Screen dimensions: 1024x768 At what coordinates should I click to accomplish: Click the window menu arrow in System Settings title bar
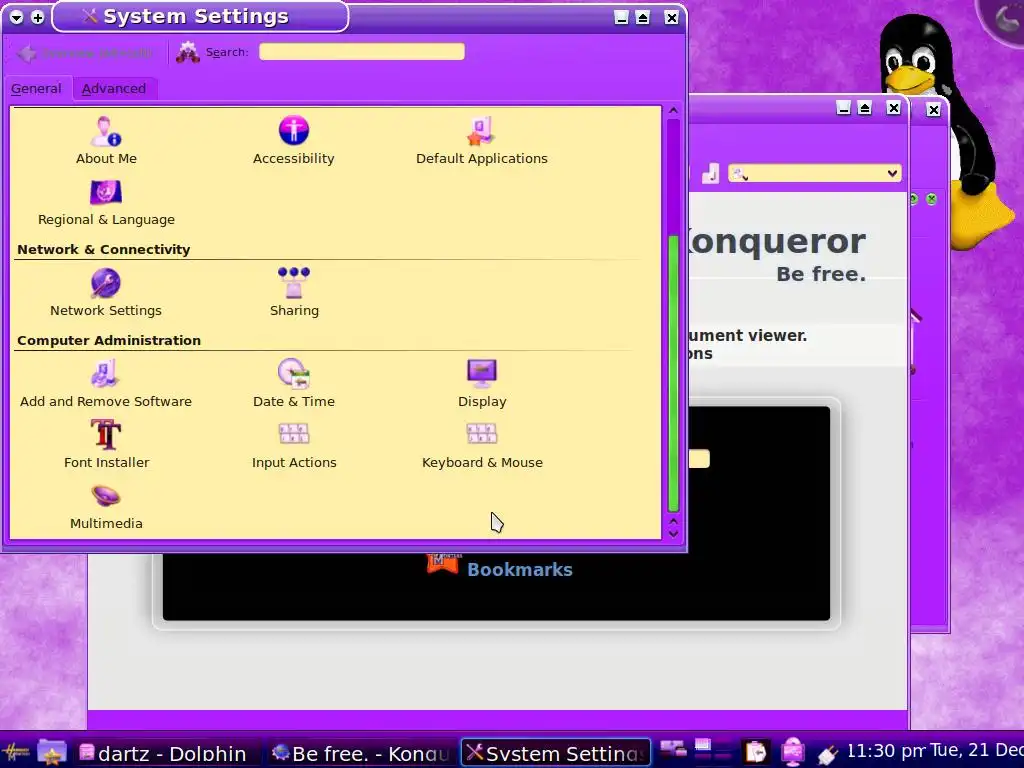coord(17,18)
